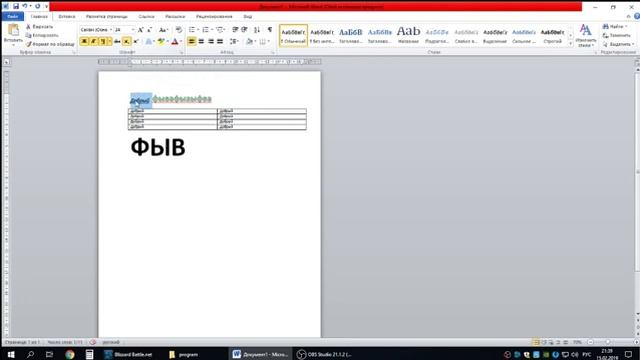Click the zoom slider in status bar
This screenshot has width=640, height=360.
[607, 342]
